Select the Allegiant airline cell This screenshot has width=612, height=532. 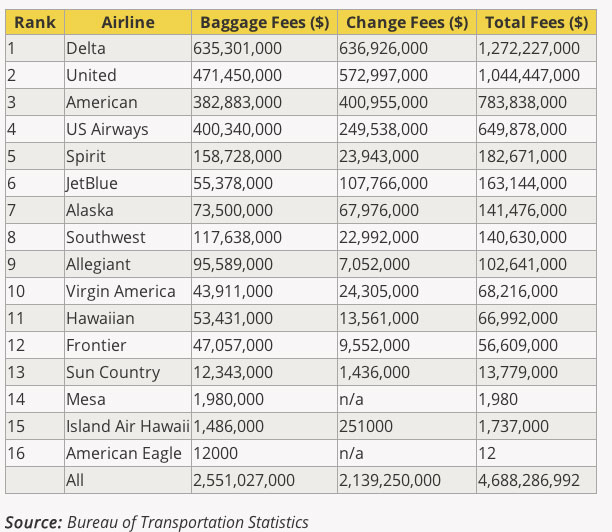(98, 264)
